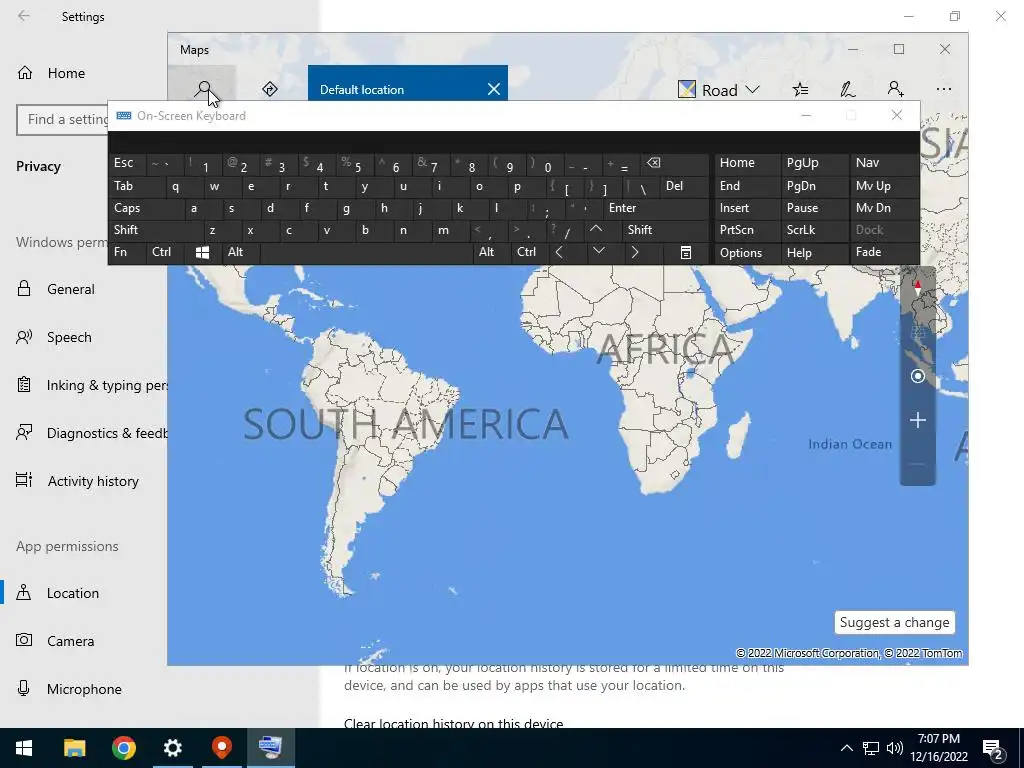Viewport: 1024px width, 768px height.
Task: Click the down arrow key
Action: (598, 252)
